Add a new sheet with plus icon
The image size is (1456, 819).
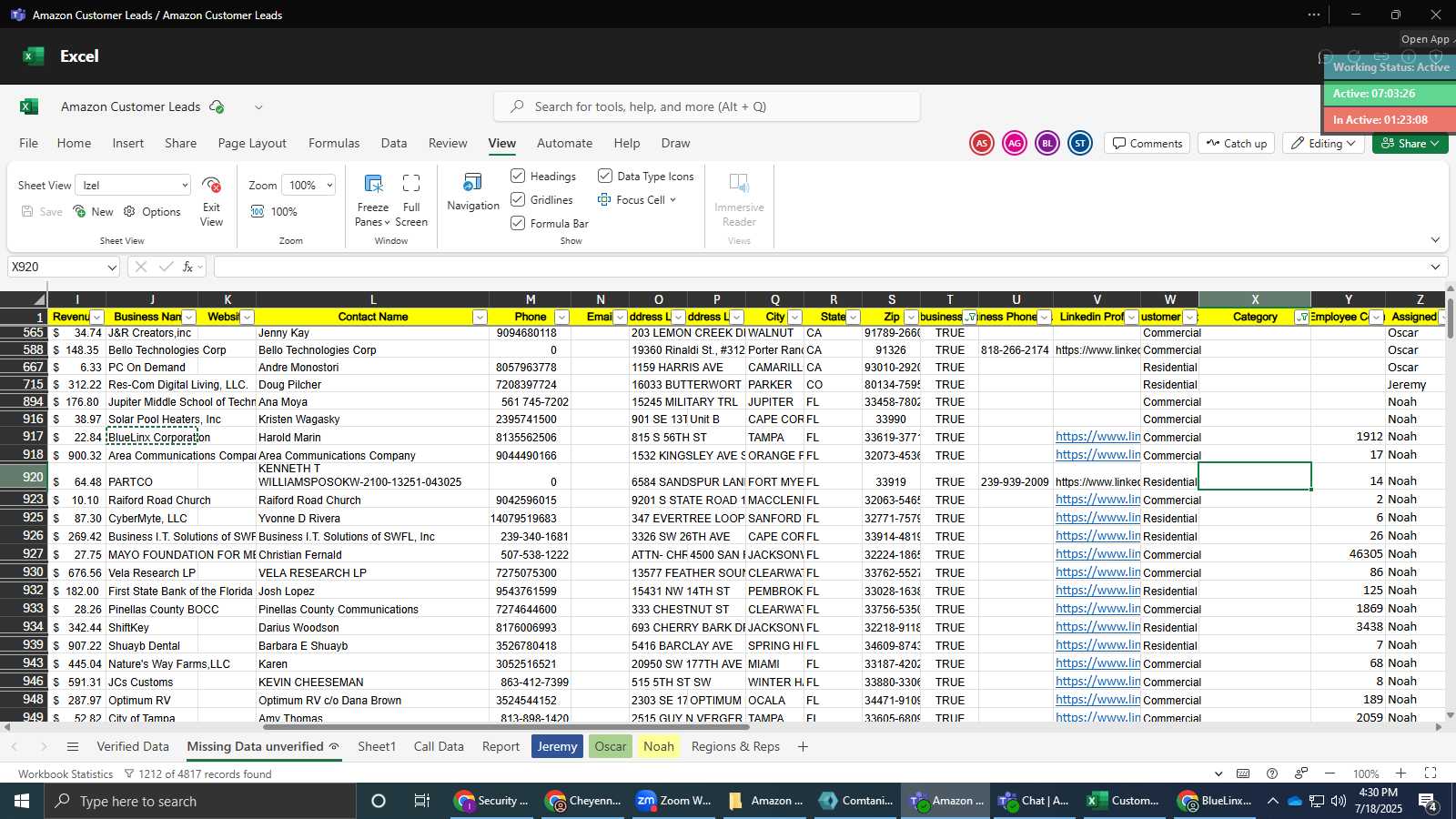(x=803, y=746)
